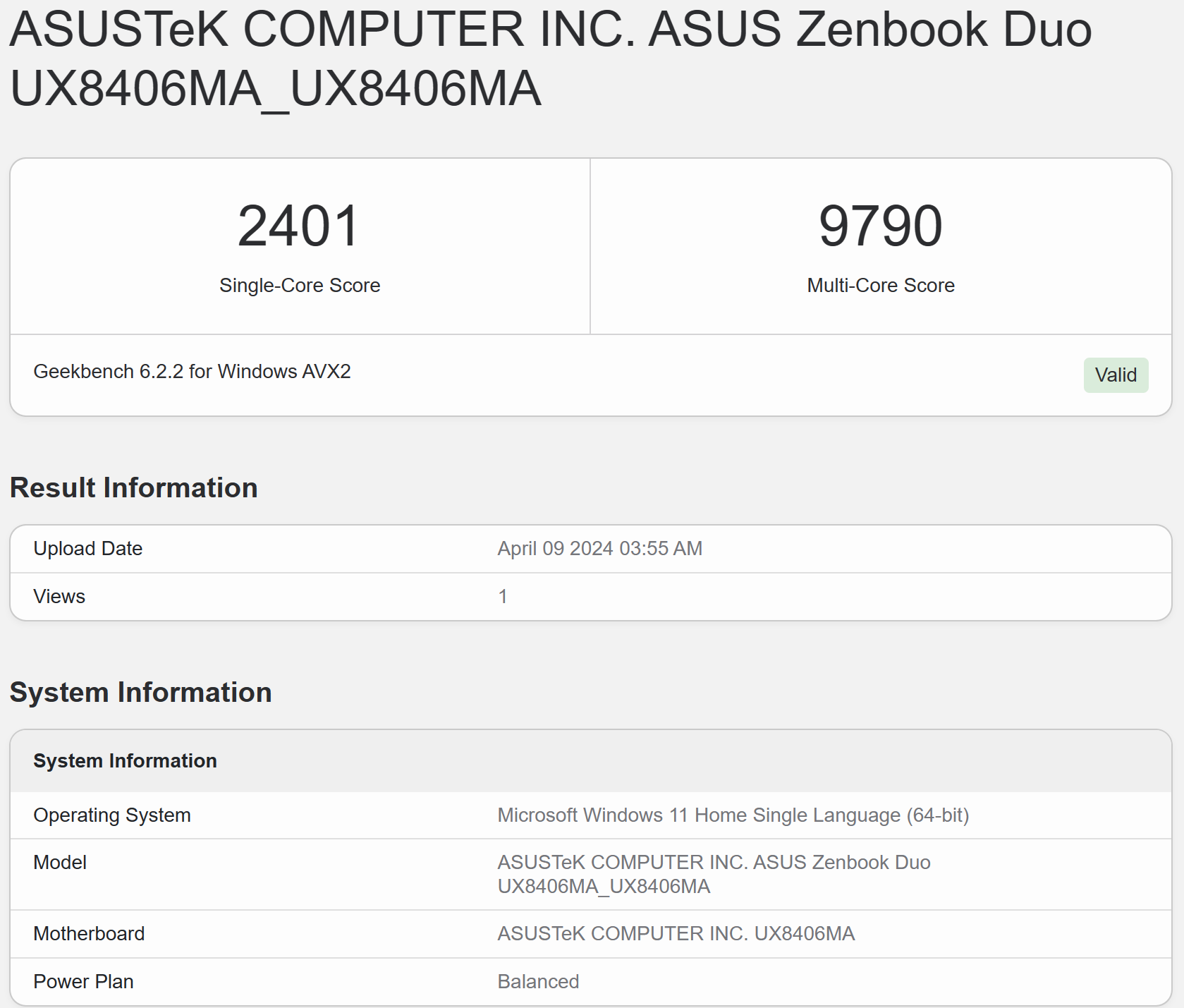Click the green Valid badge
Image resolution: width=1184 pixels, height=1008 pixels.
tap(1116, 375)
